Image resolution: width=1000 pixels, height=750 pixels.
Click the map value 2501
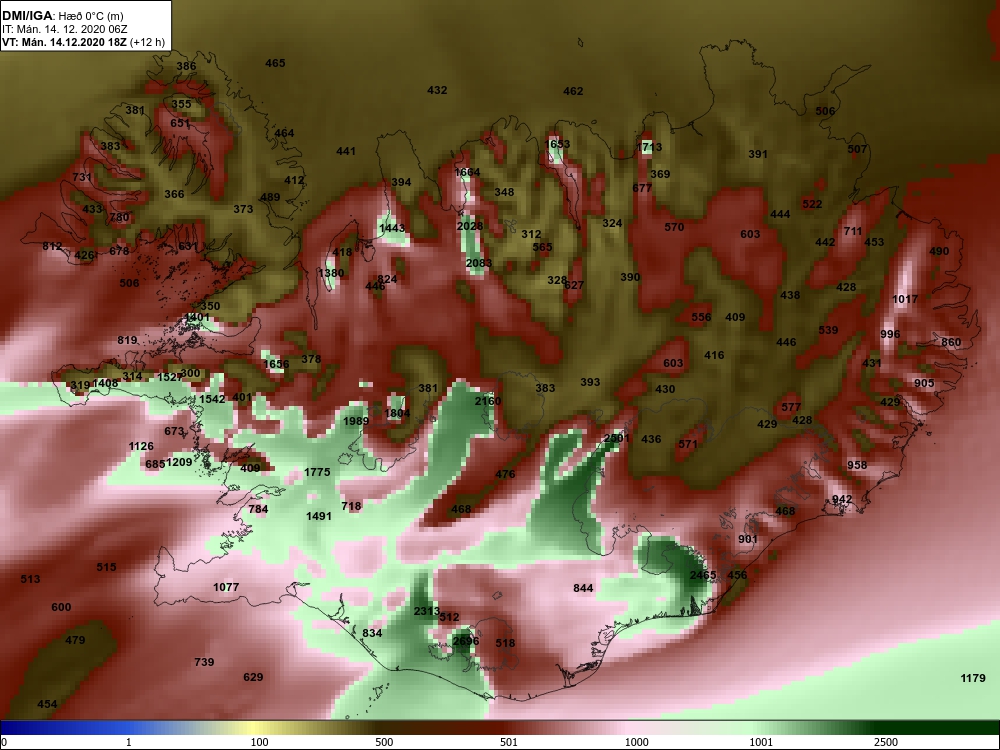[x=617, y=438]
